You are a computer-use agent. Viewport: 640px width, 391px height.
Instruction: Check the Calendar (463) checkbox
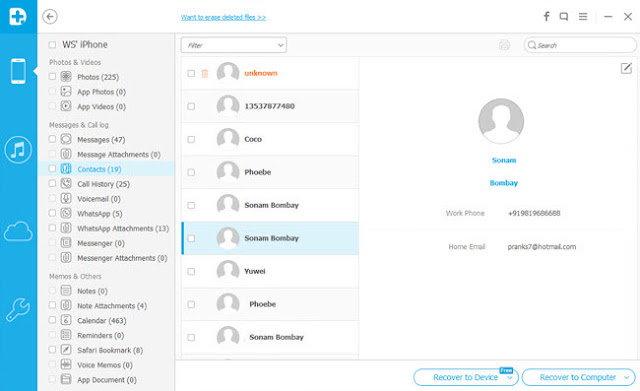pos(52,320)
